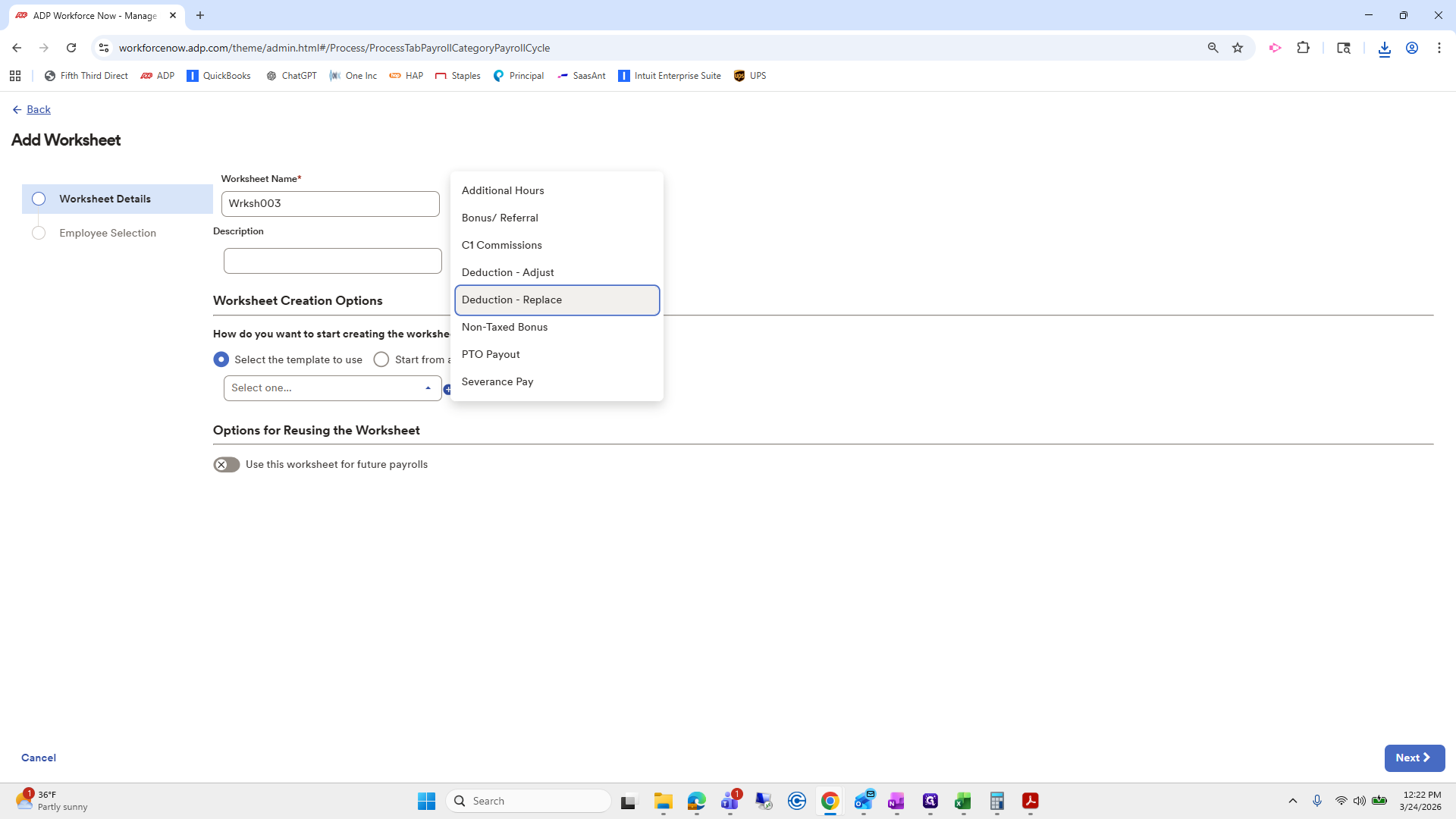Viewport: 1456px width, 819px height.
Task: Open Outlook from the taskbar
Action: click(863, 801)
